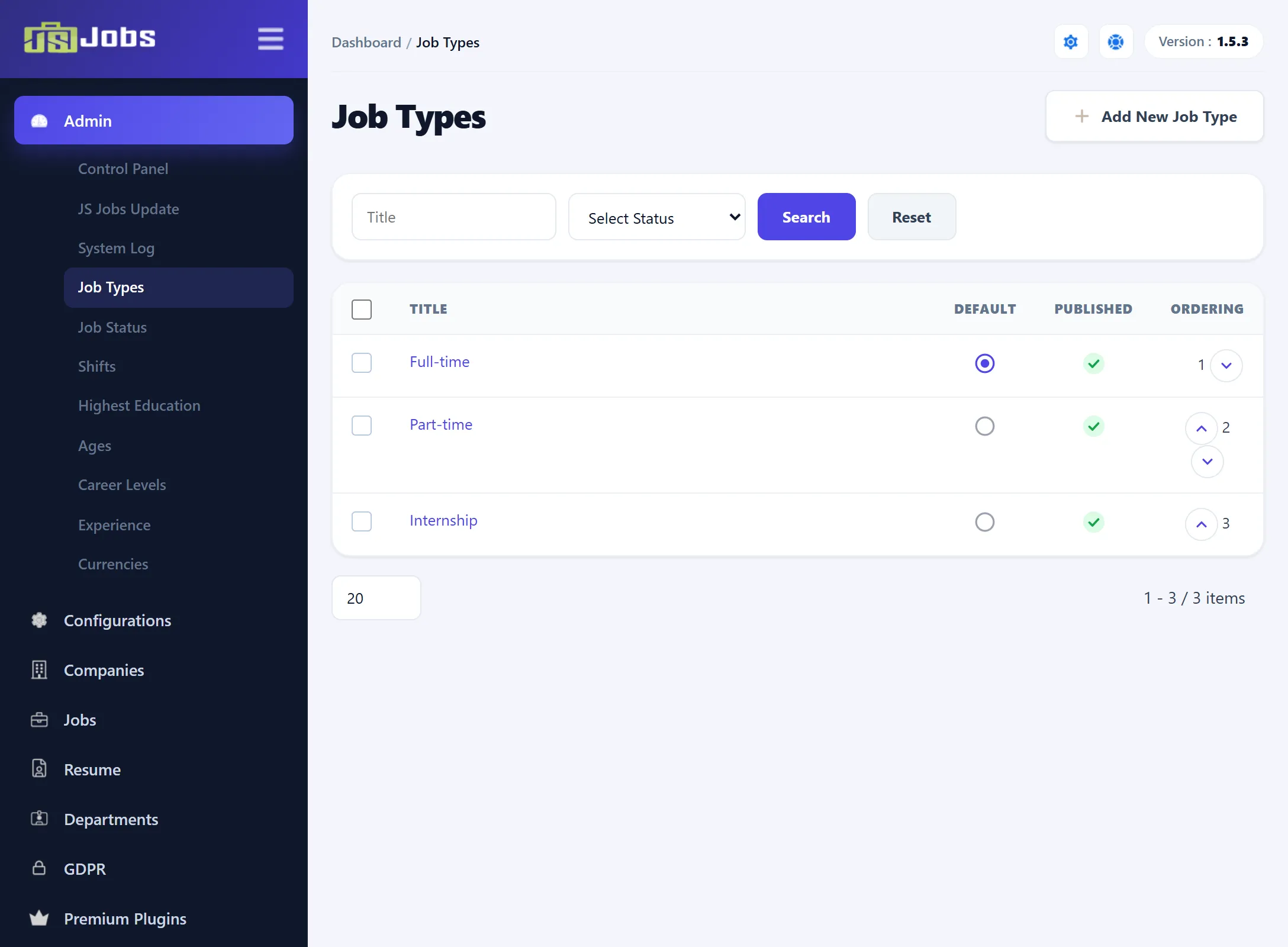
Task: Click plus icon on Add New Job Type
Action: point(1082,116)
